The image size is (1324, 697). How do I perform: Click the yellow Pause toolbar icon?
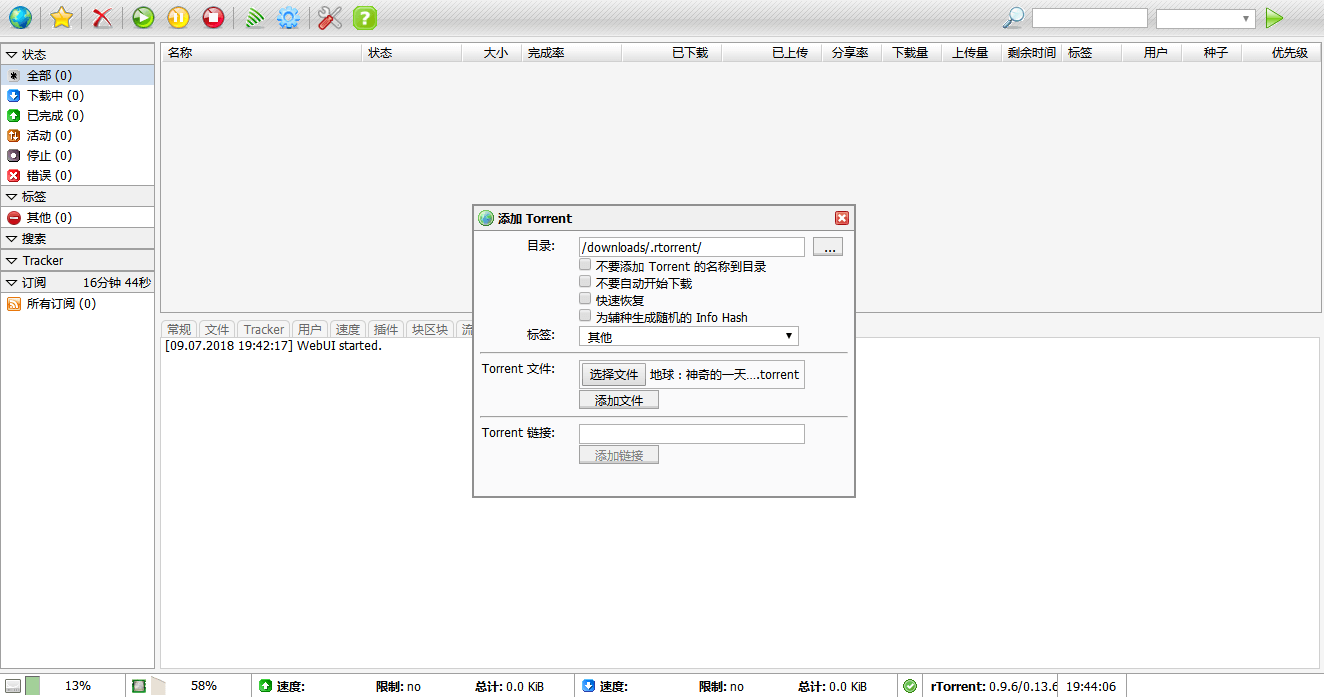[x=178, y=17]
